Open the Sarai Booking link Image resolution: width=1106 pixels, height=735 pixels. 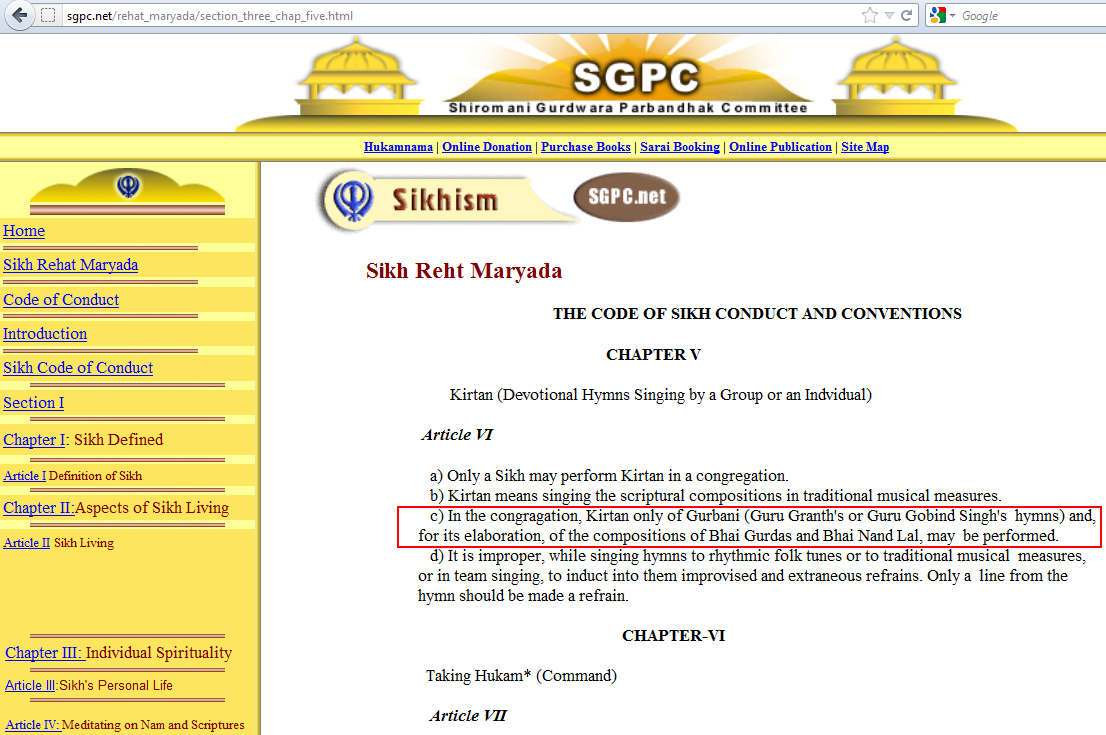tap(680, 147)
